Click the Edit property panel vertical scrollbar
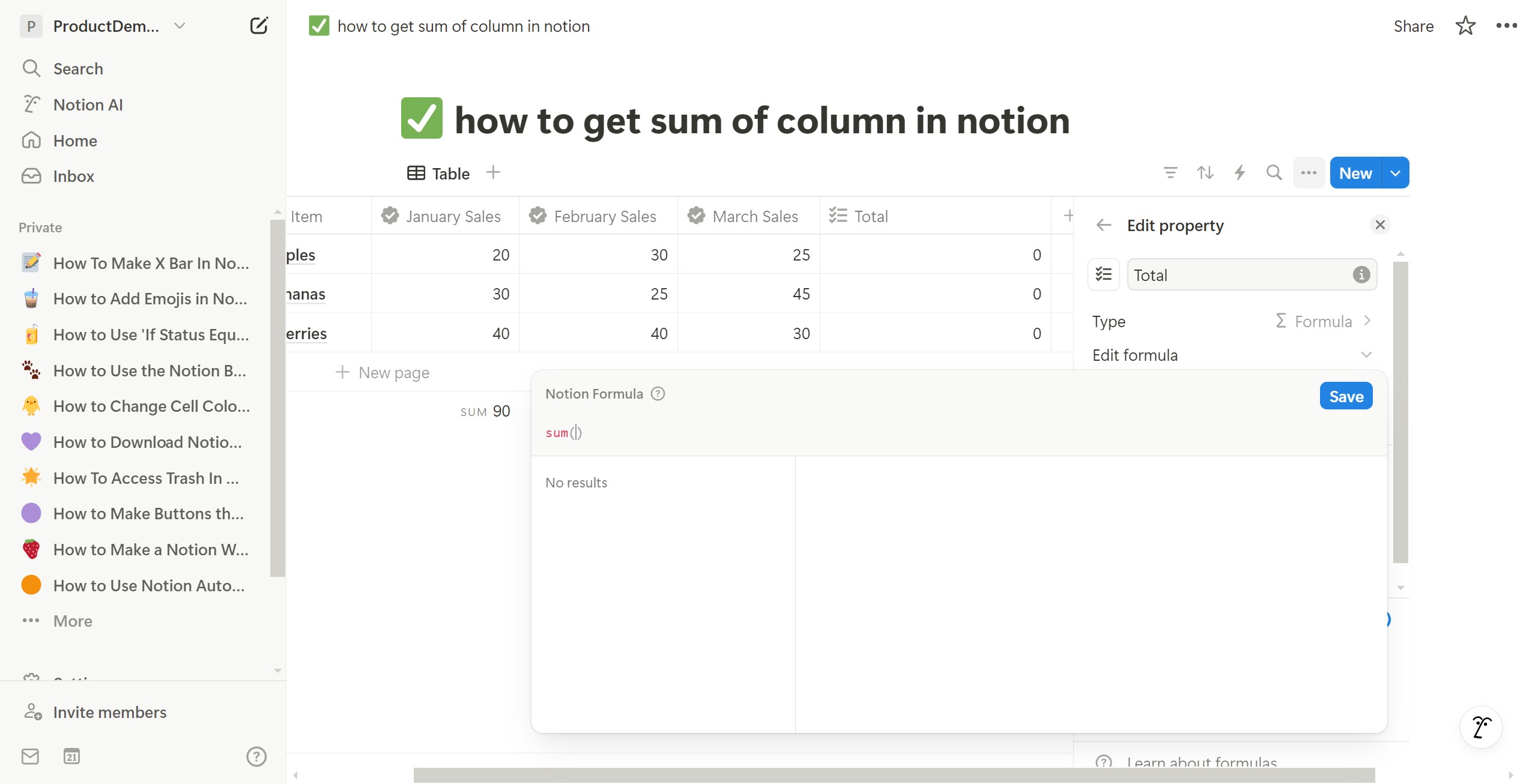 [x=1400, y=412]
